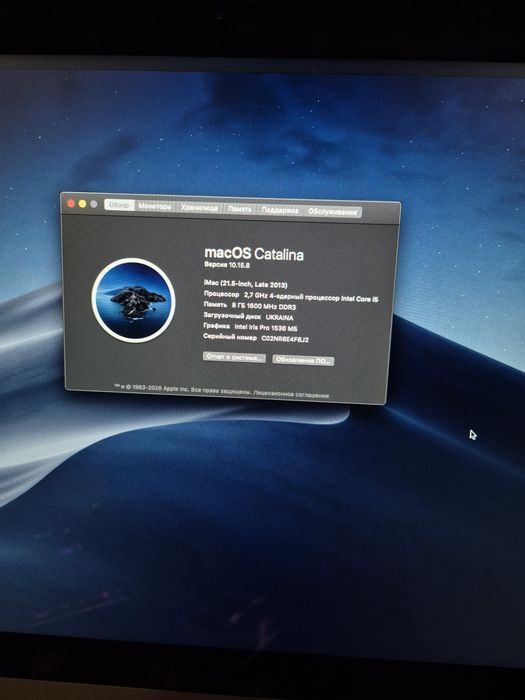Click the grayed-out zoom window button
The image size is (525, 700).
pos(93,204)
